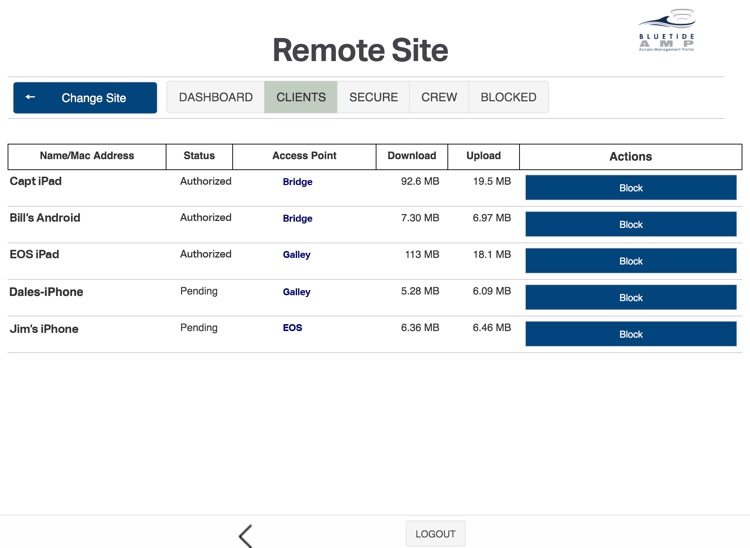Go to the Crew tab
The image size is (750, 548).
(439, 98)
